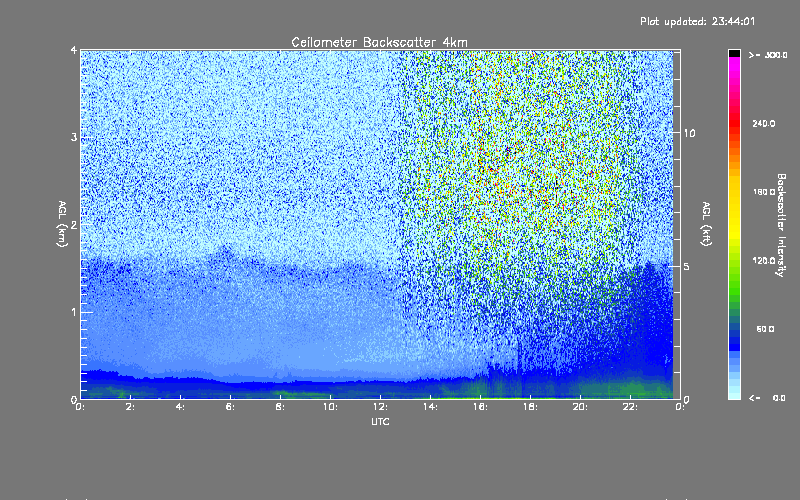The width and height of the screenshot is (800, 500).
Task: Select the 'UTC' axis label
Action: [380, 421]
